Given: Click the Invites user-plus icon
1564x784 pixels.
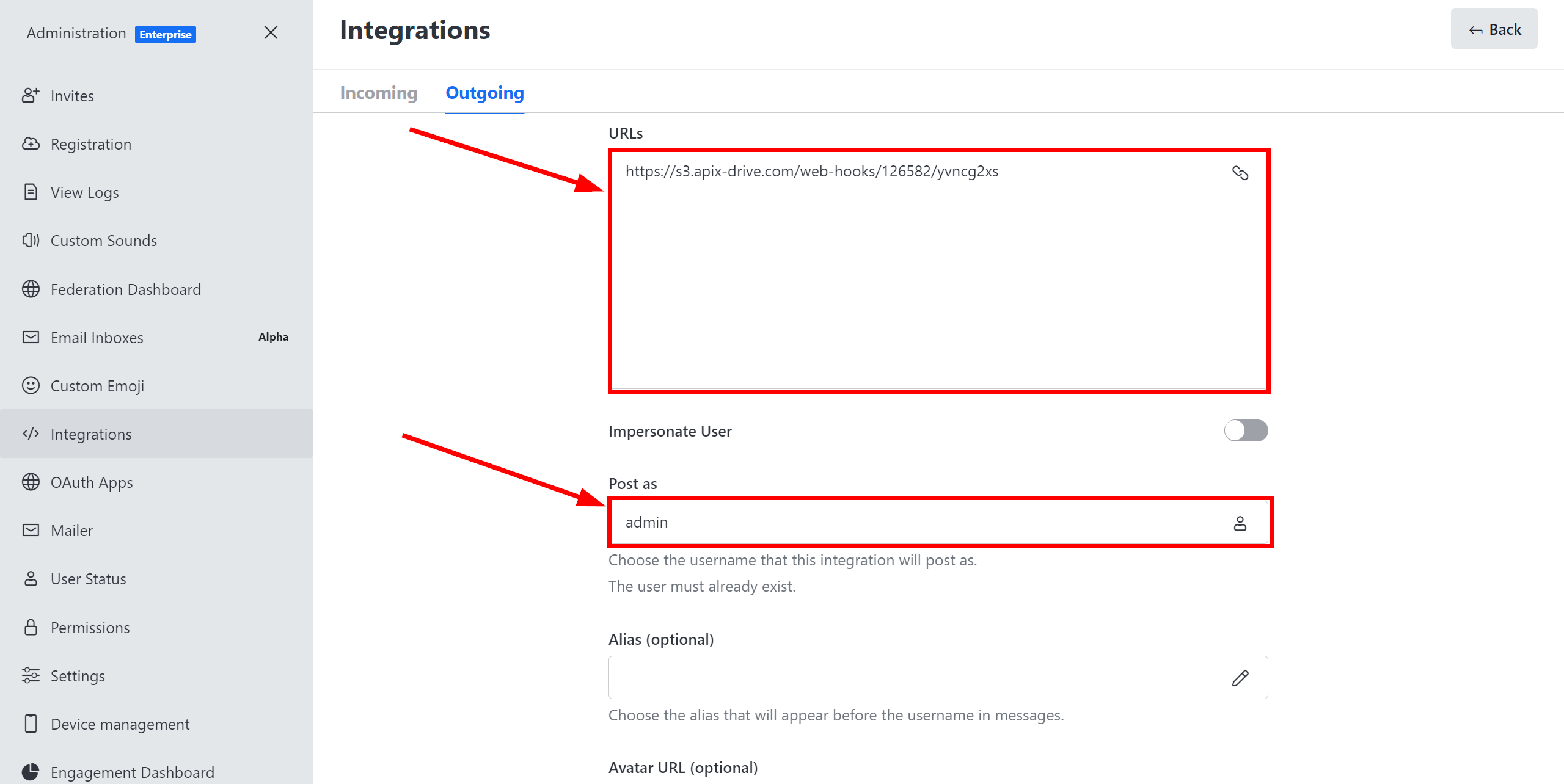Looking at the screenshot, I should tap(31, 95).
